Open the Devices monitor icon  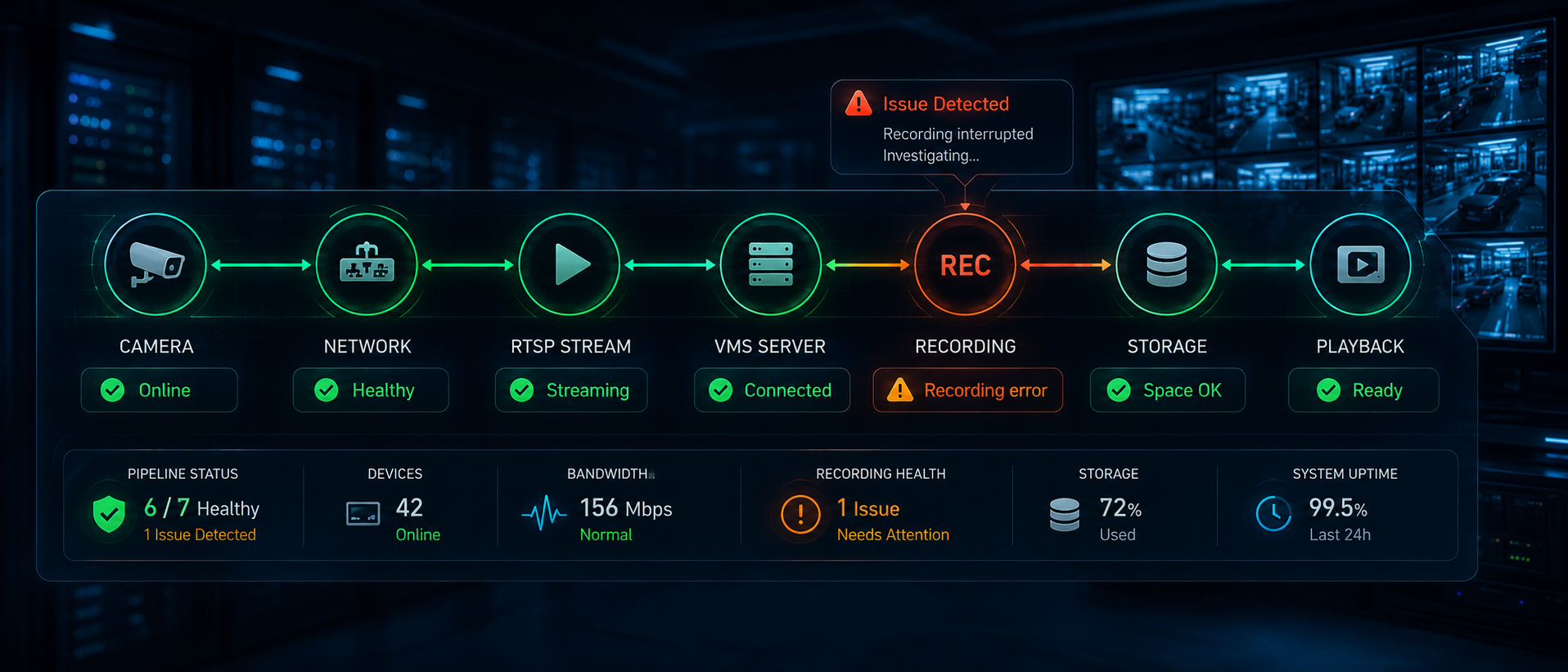(363, 514)
